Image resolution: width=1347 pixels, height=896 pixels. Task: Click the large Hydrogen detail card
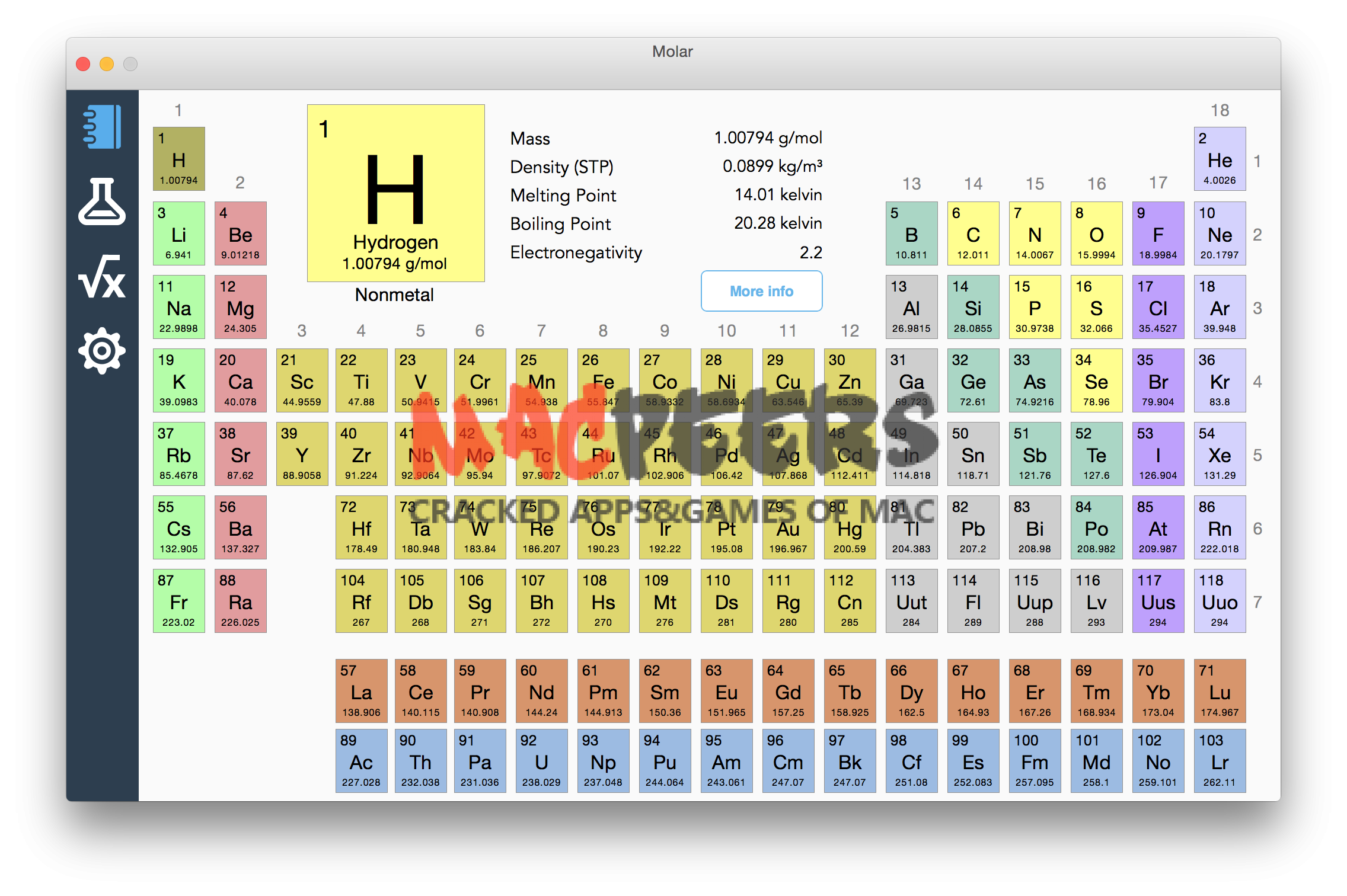pos(395,193)
